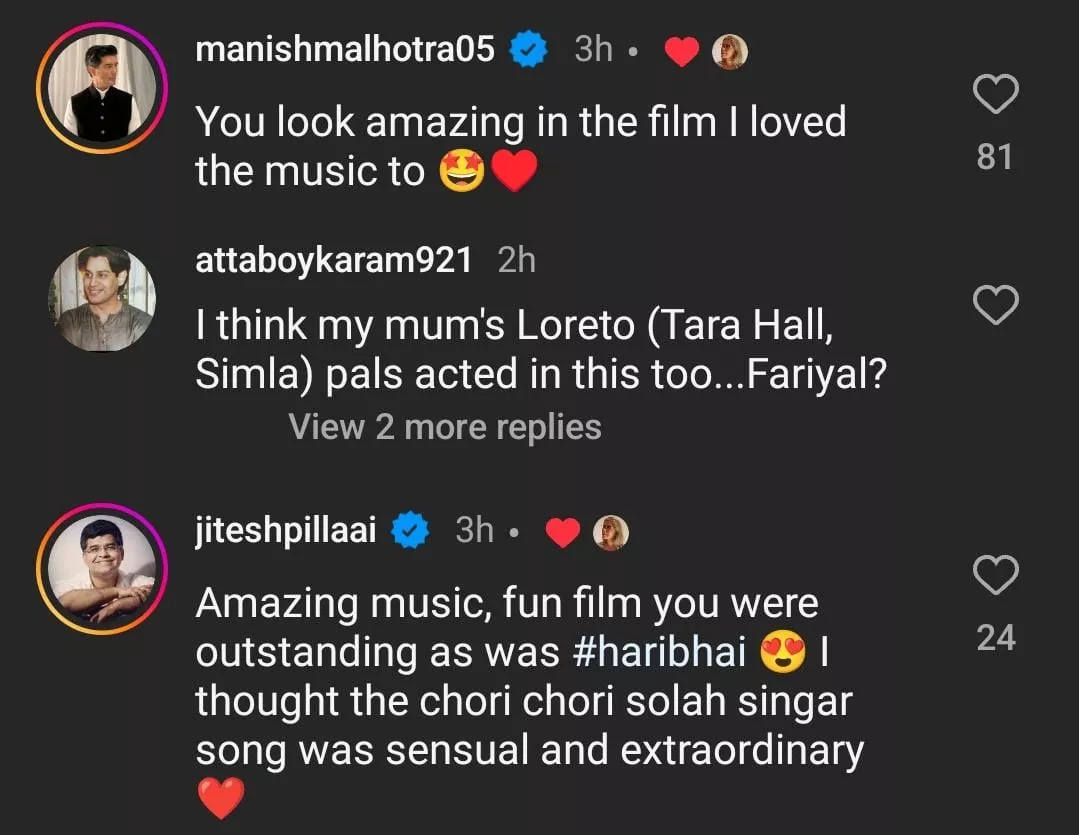
Task: Like jiteshpillaai's comment with heart icon
Action: pos(995,575)
